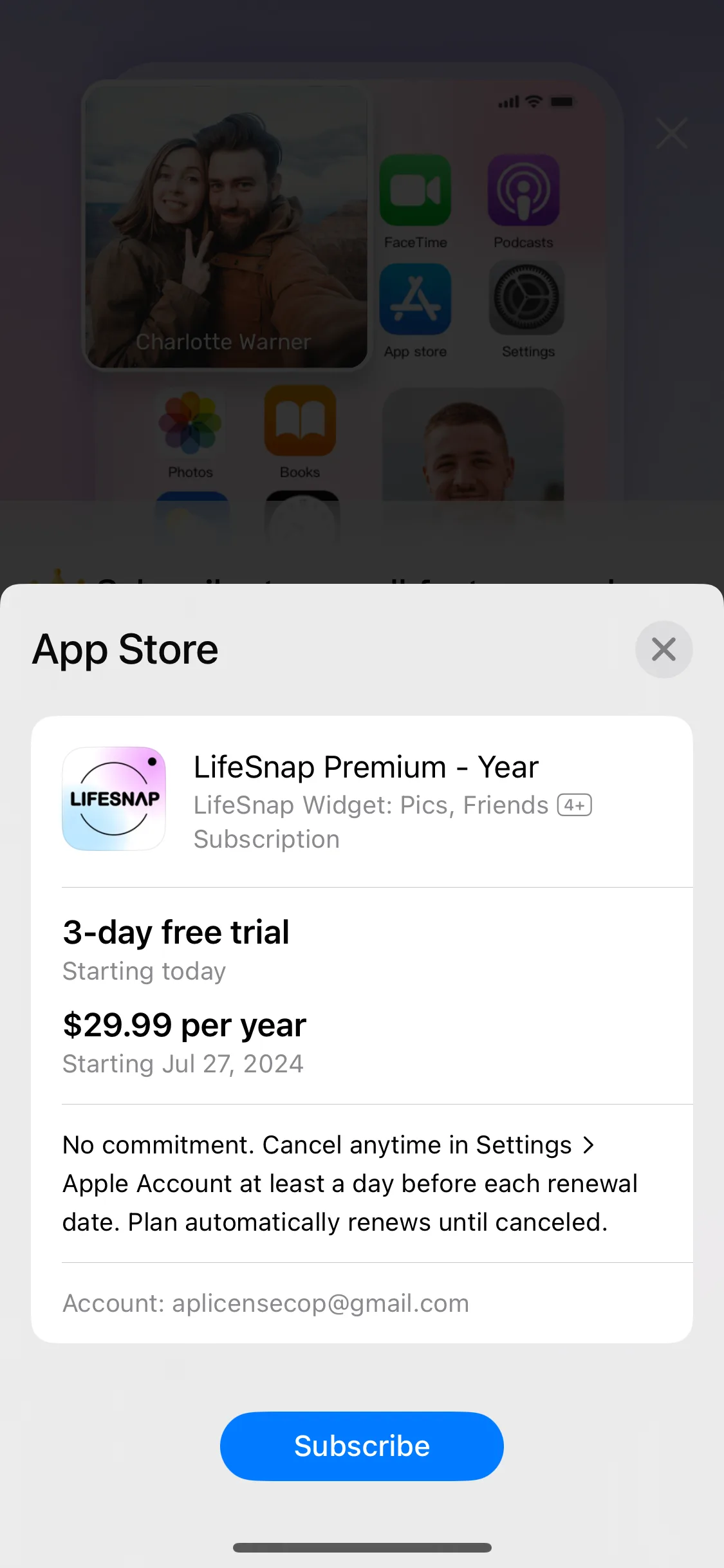The width and height of the screenshot is (724, 1568).
Task: Tap the blue Subscribe button
Action: point(362,1446)
